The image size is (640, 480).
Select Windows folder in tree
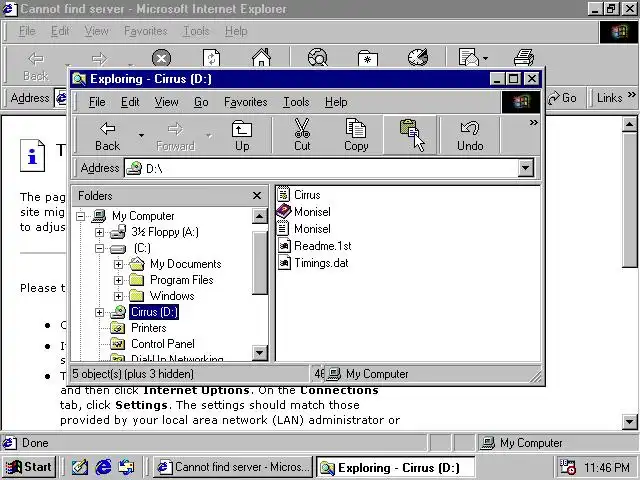[x=172, y=296]
